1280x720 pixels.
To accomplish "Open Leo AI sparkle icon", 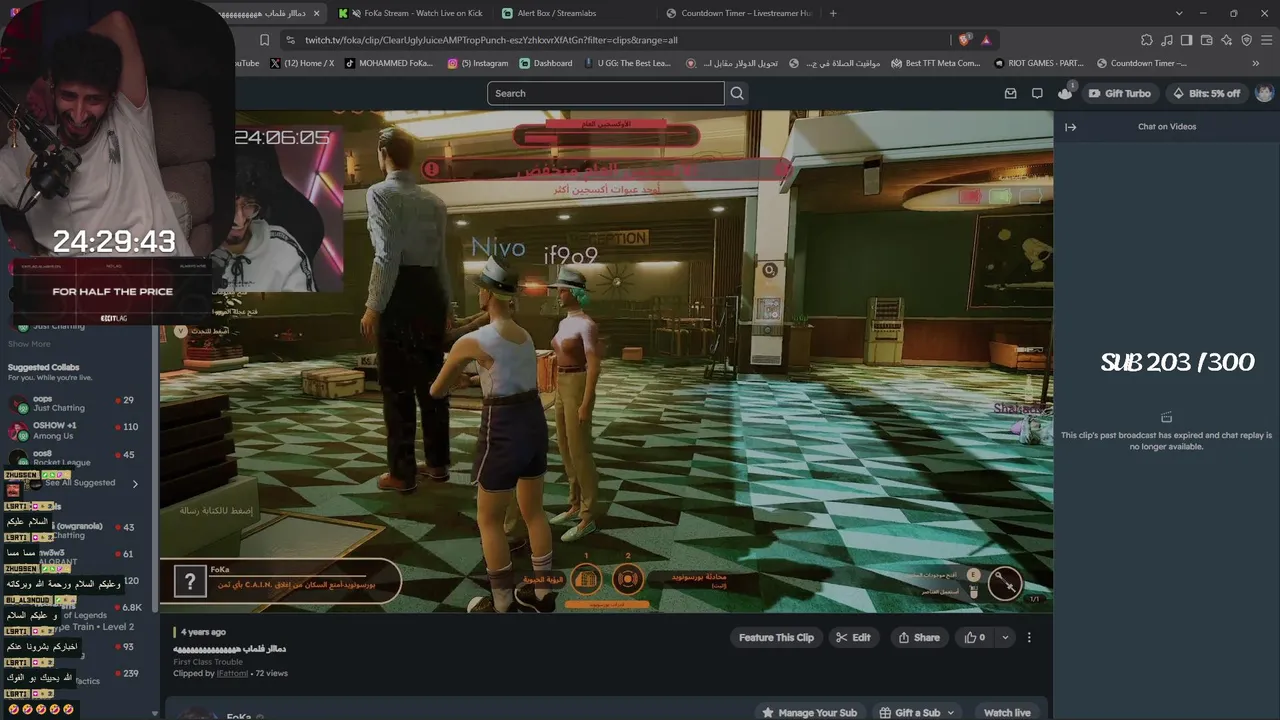I will (x=1226, y=40).
